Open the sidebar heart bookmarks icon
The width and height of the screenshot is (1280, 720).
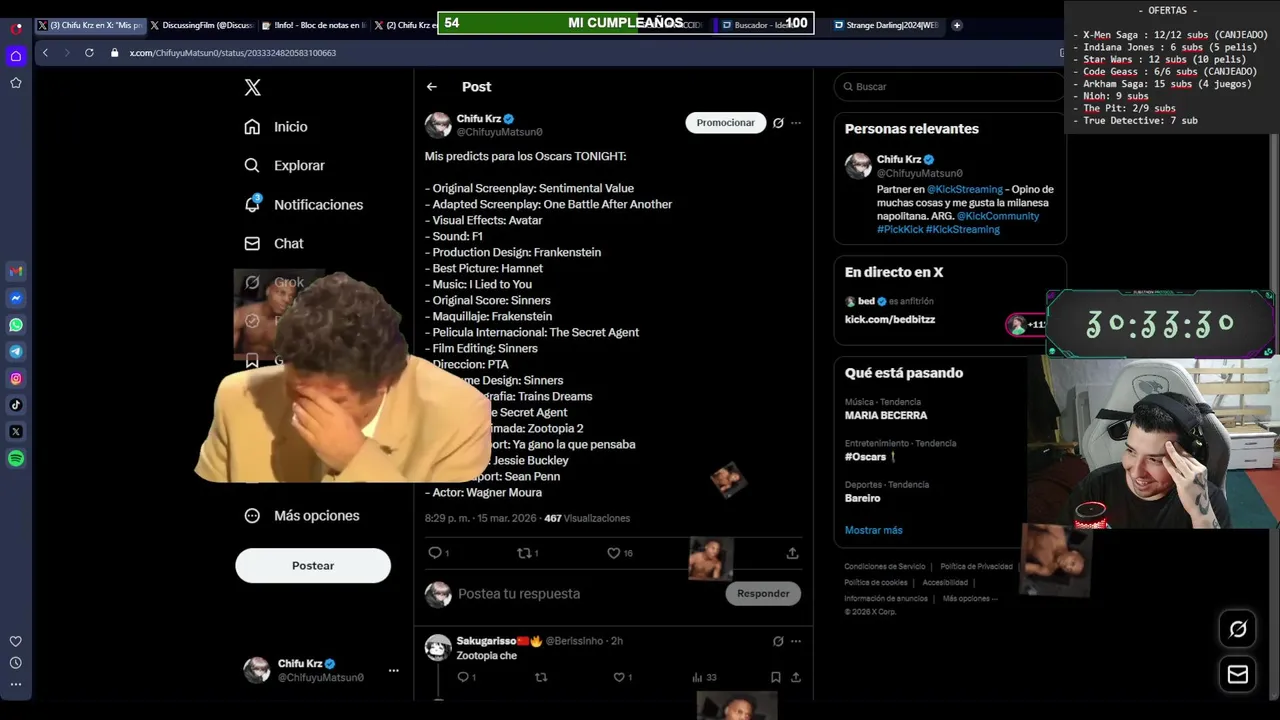(x=16, y=641)
